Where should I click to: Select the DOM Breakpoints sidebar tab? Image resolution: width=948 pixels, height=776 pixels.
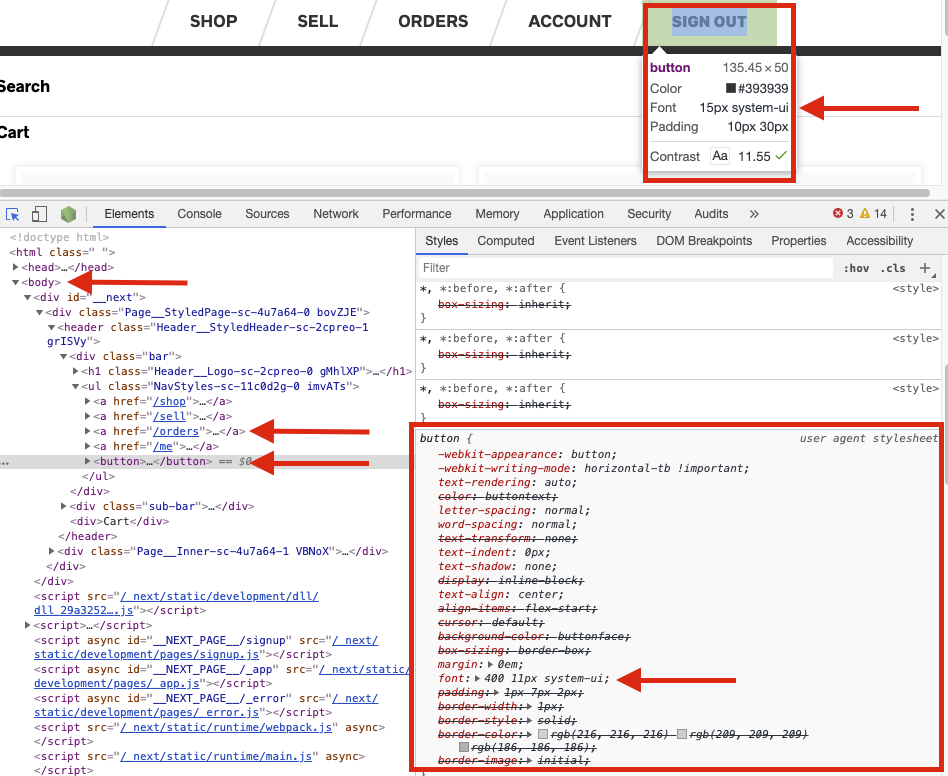tap(704, 241)
